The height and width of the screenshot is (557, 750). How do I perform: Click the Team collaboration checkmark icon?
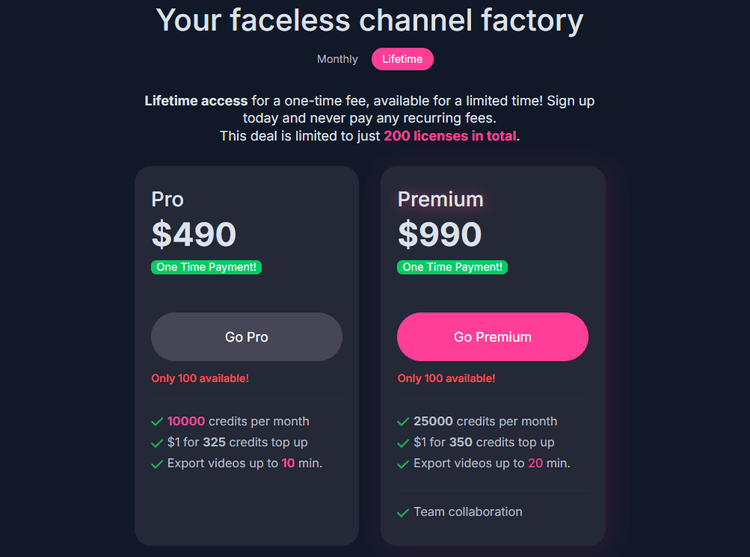pos(403,512)
